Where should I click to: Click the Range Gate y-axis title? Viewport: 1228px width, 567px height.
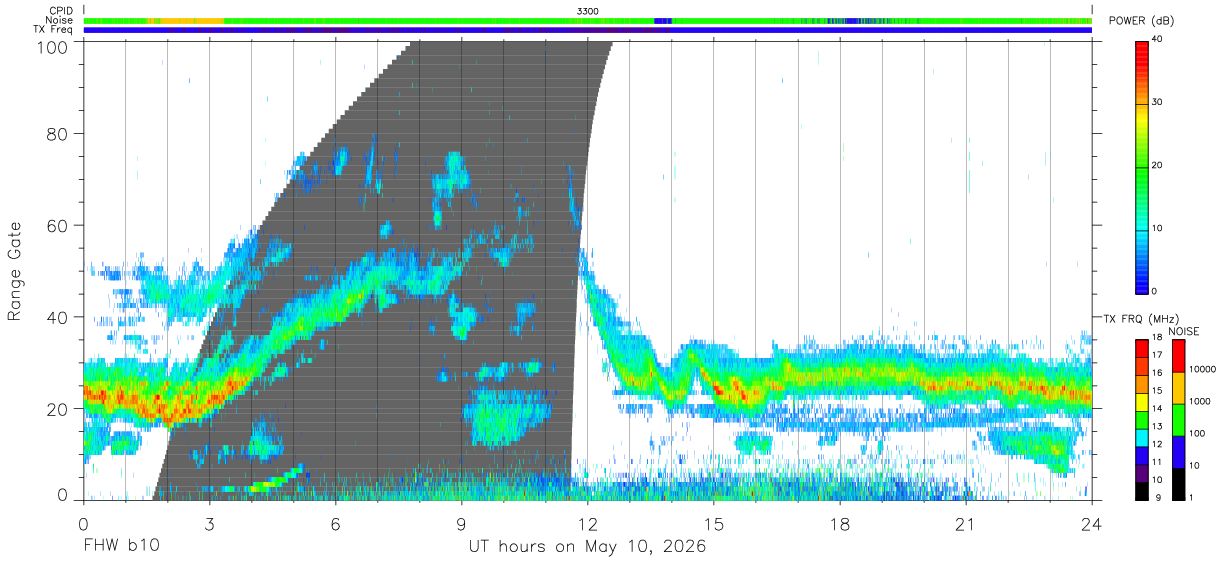click(x=15, y=271)
